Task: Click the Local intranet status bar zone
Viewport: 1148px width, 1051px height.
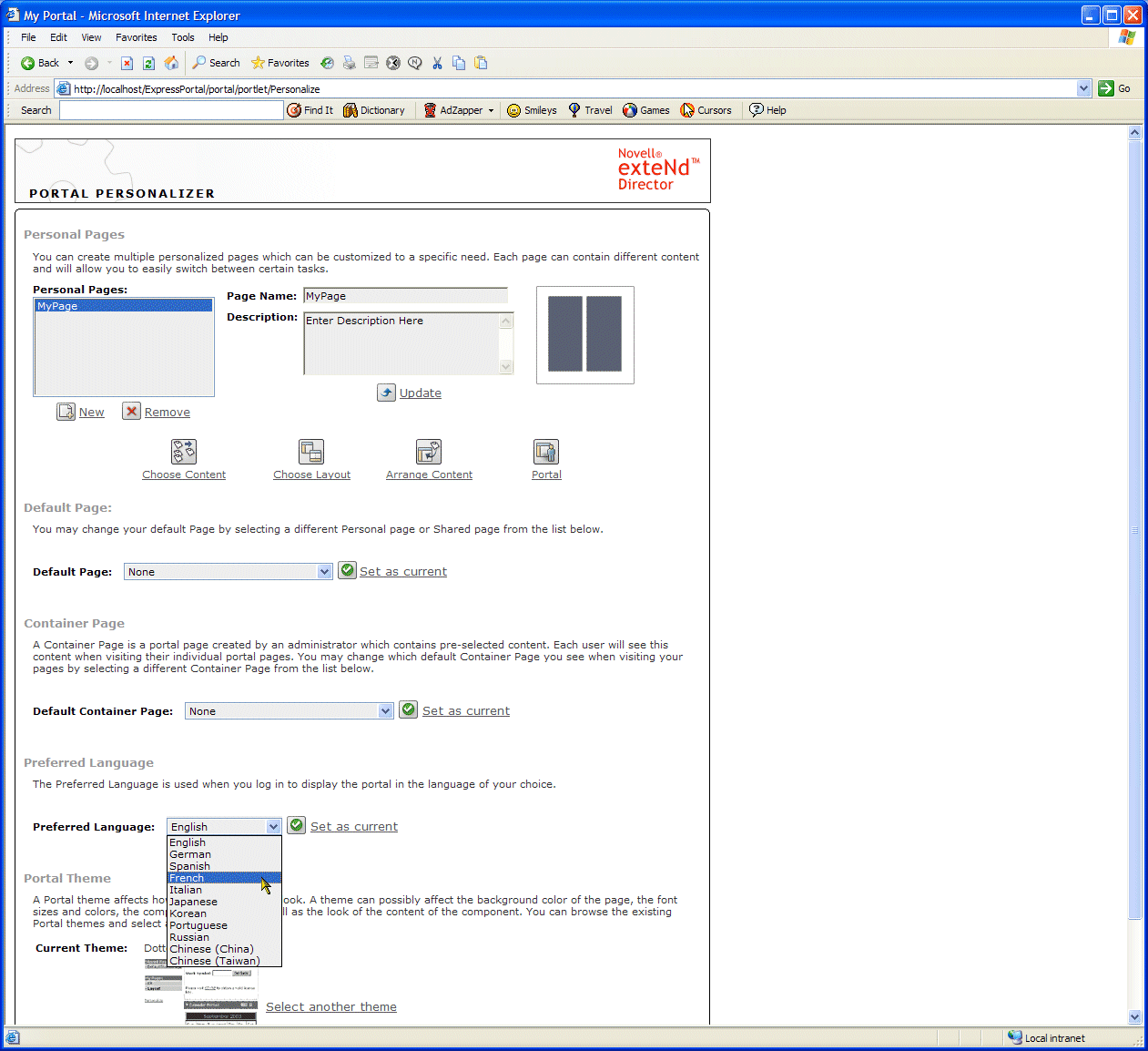Action: tap(1047, 1038)
